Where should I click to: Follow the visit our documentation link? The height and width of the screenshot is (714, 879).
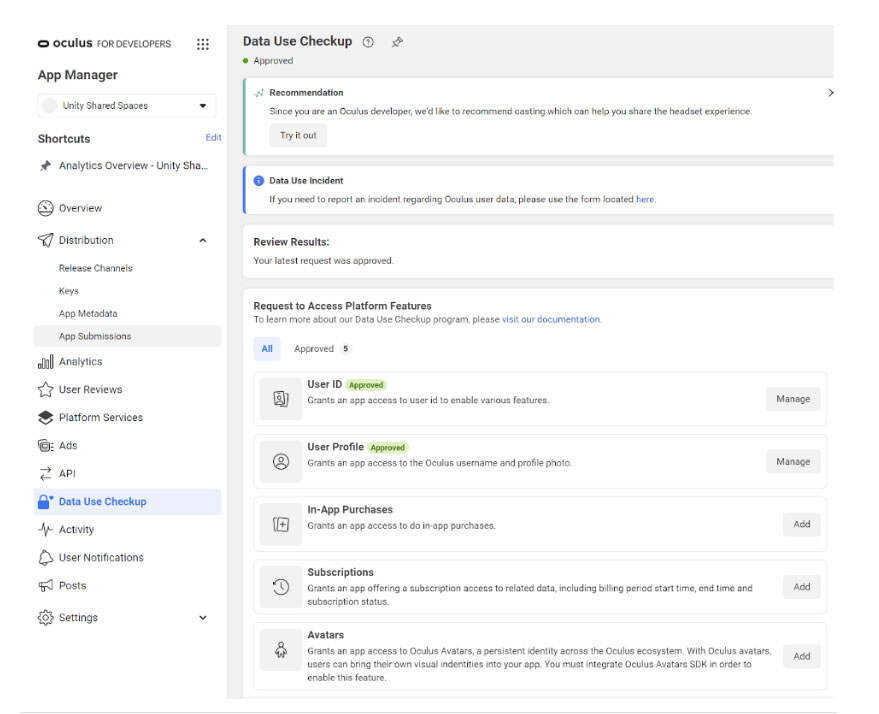551,320
